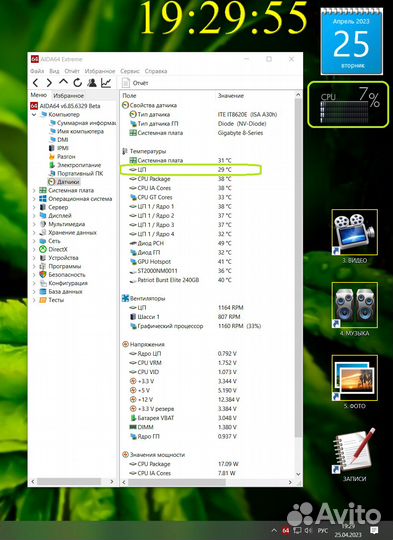Click the База данных icon in tree
The image size is (393, 540).
(43, 291)
